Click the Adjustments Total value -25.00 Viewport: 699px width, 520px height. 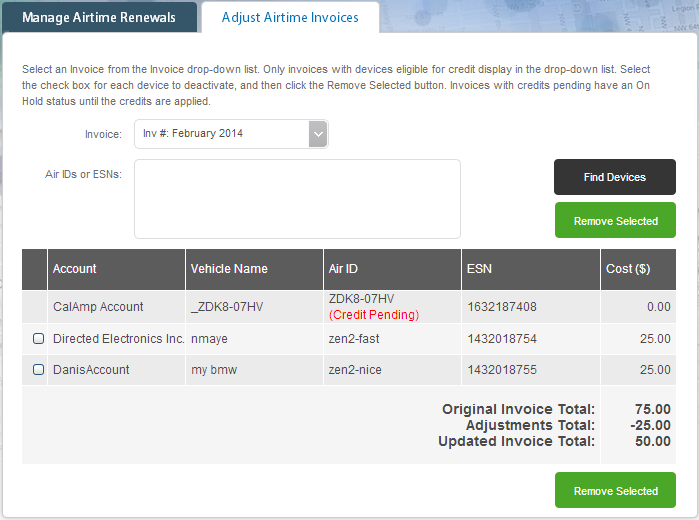(650, 425)
